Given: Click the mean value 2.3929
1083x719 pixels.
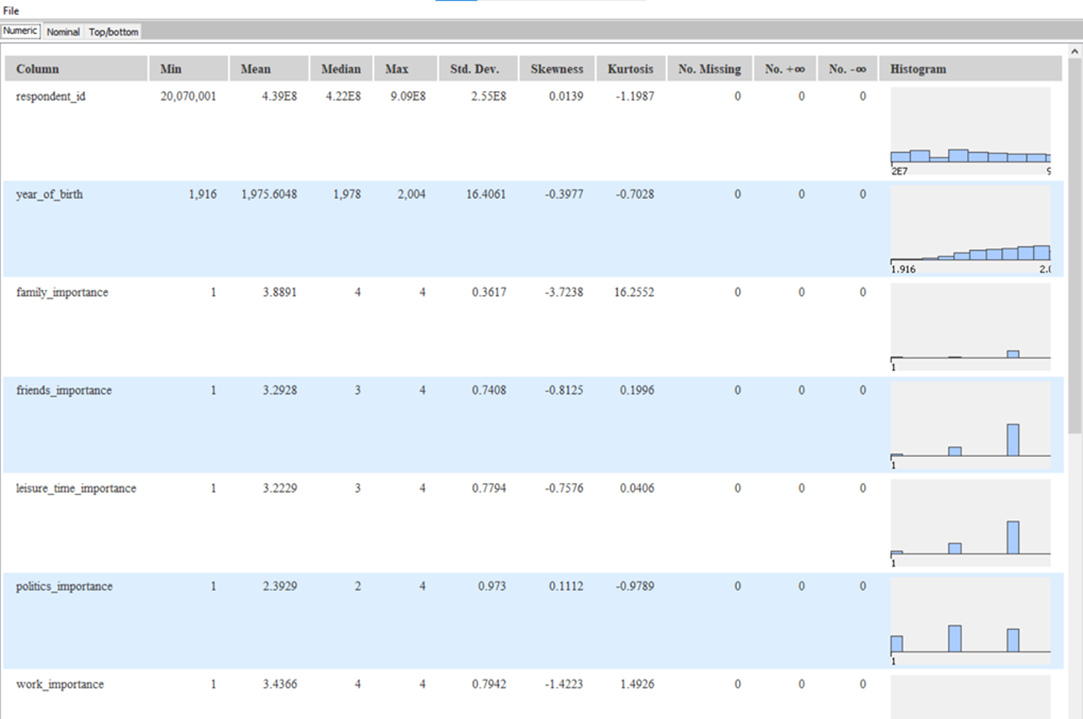Looking at the screenshot, I should pyautogui.click(x=280, y=586).
